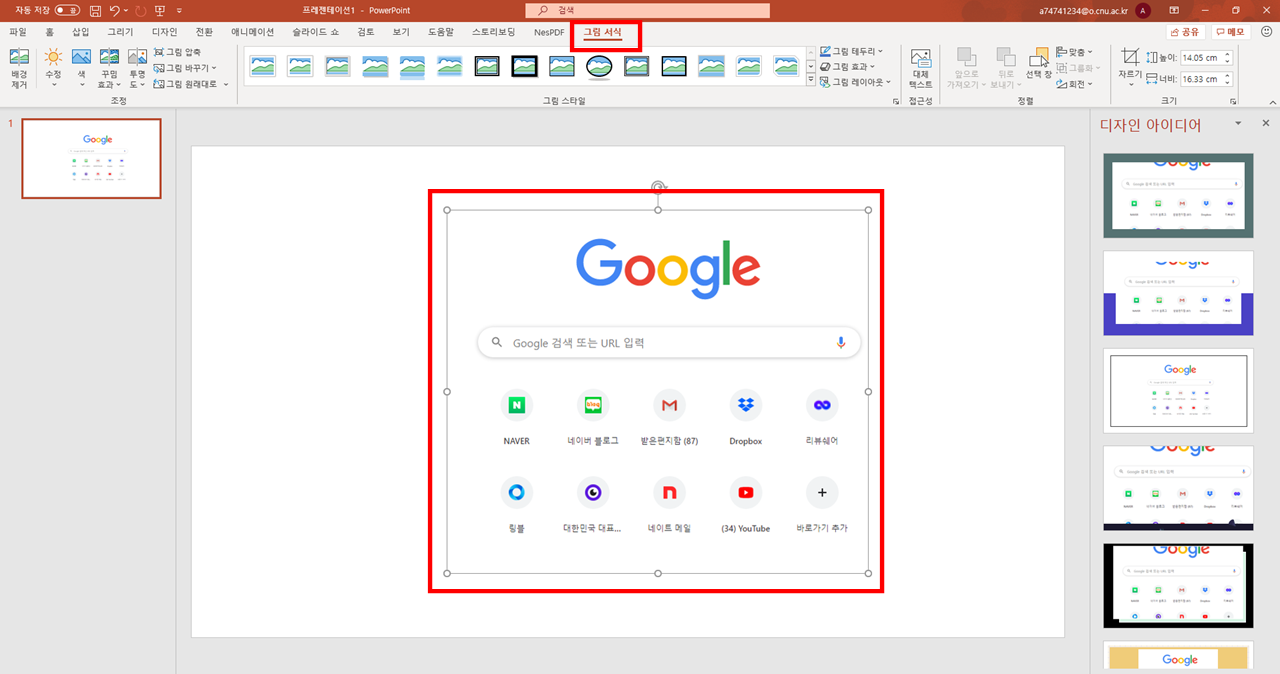Switch to the 홈 tab
Viewport: 1280px width, 674px height.
[49, 32]
